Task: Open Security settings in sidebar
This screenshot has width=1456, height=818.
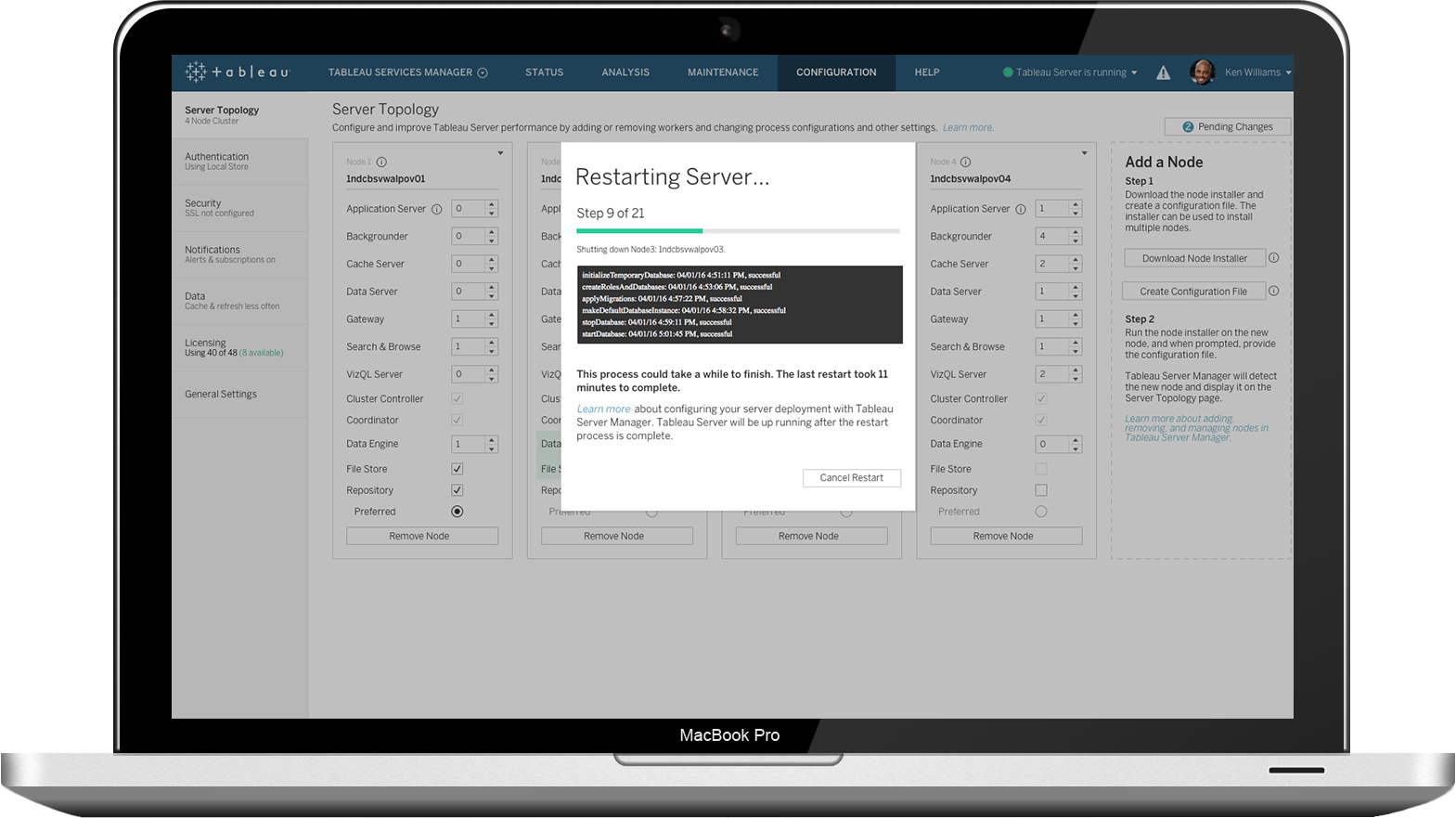Action: [239, 208]
